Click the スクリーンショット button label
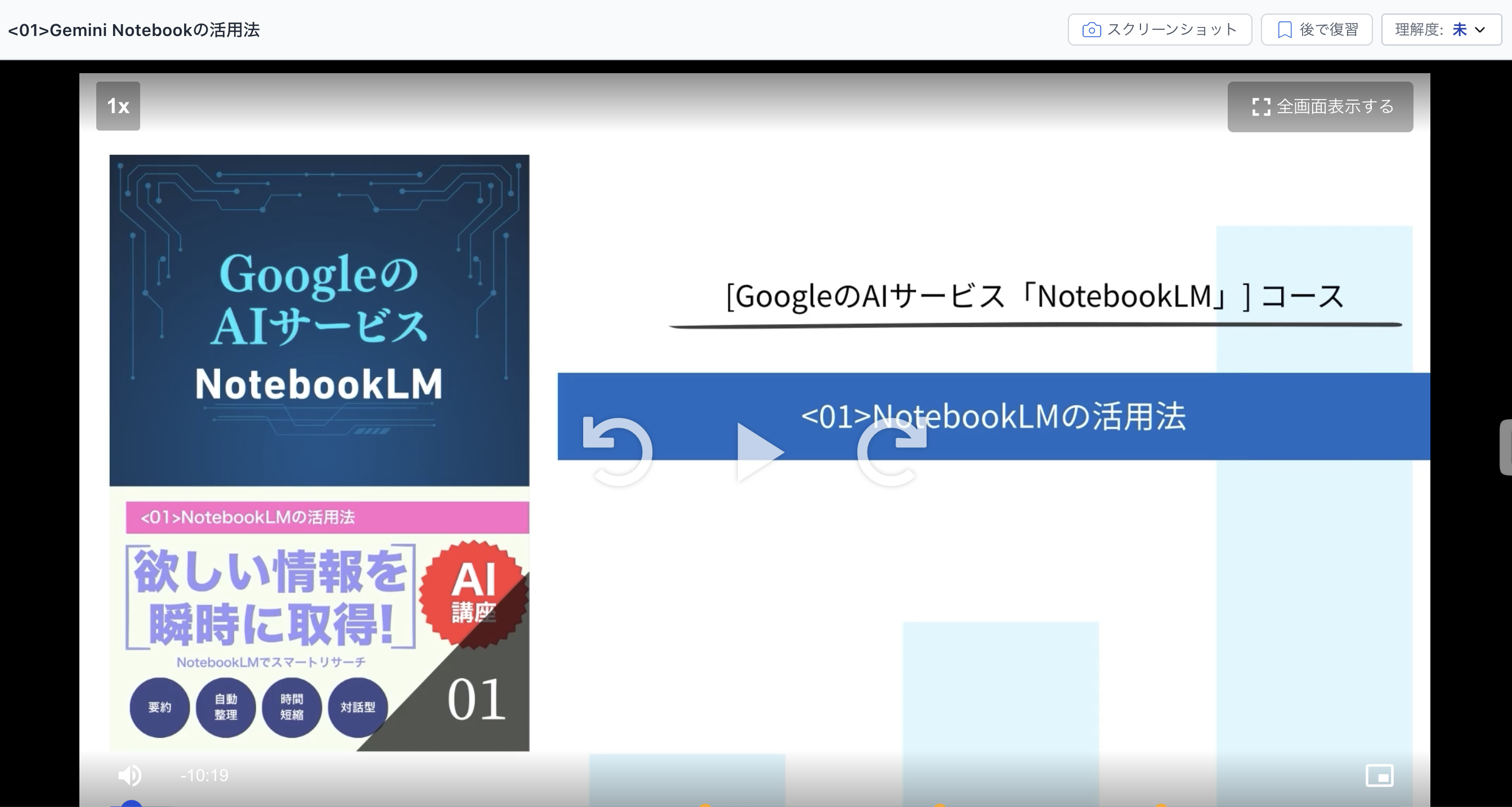The image size is (1512, 807). tap(1171, 30)
